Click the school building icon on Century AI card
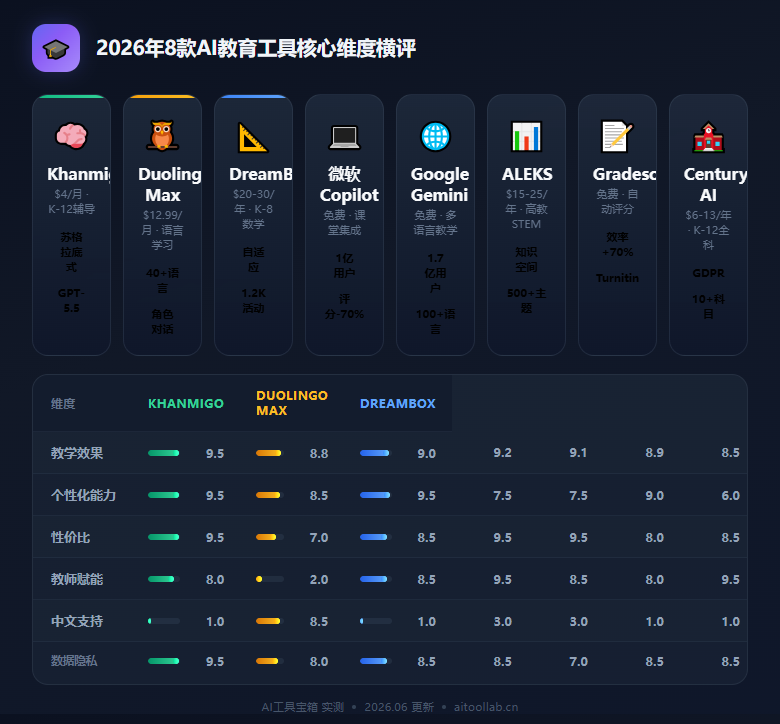This screenshot has height=724, width=780. [708, 136]
